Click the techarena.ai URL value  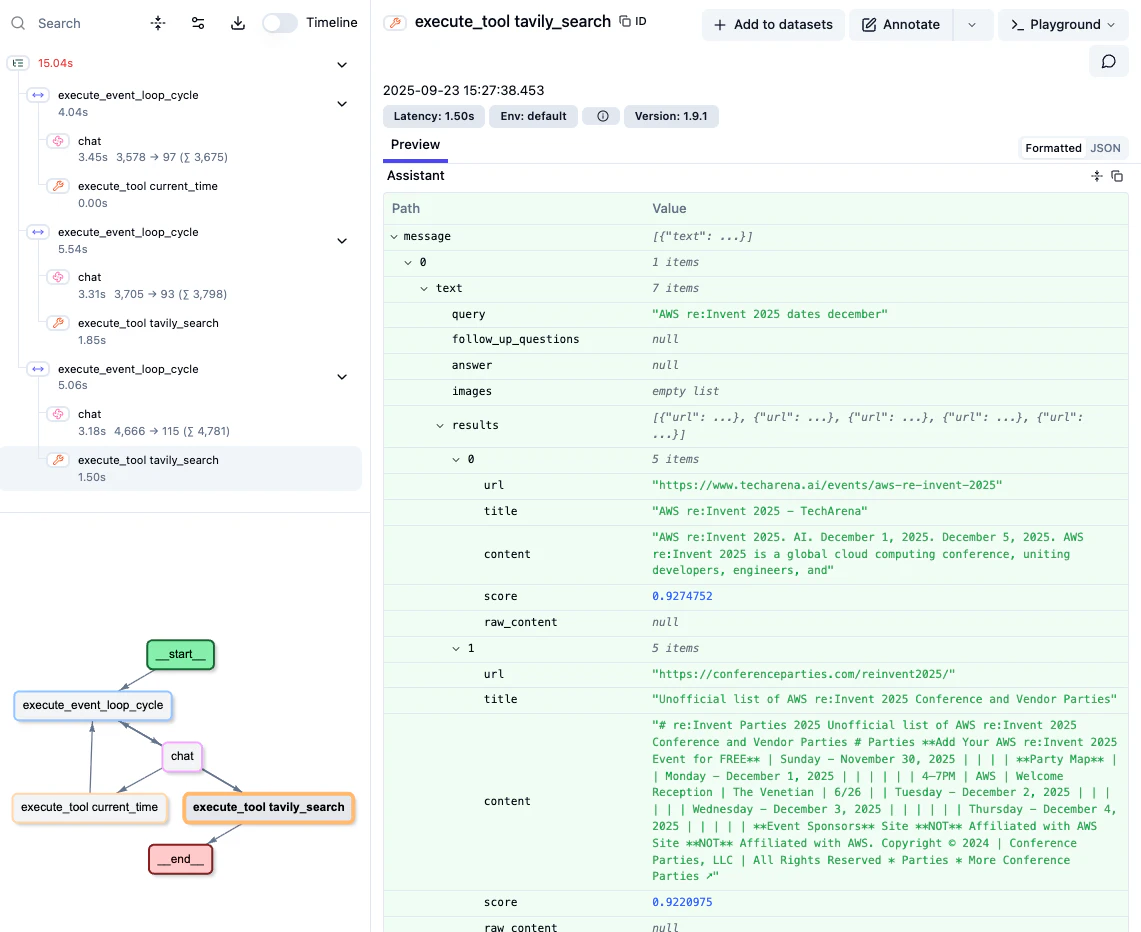click(x=827, y=485)
